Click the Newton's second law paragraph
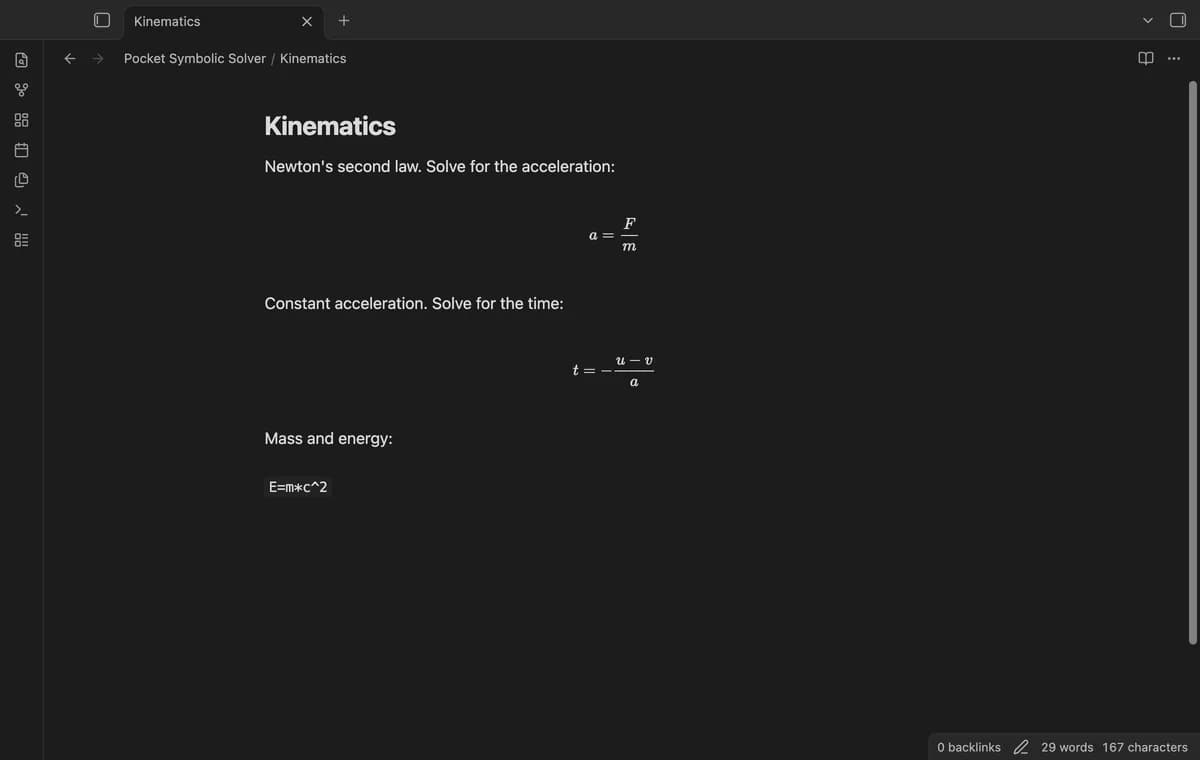 [x=439, y=166]
